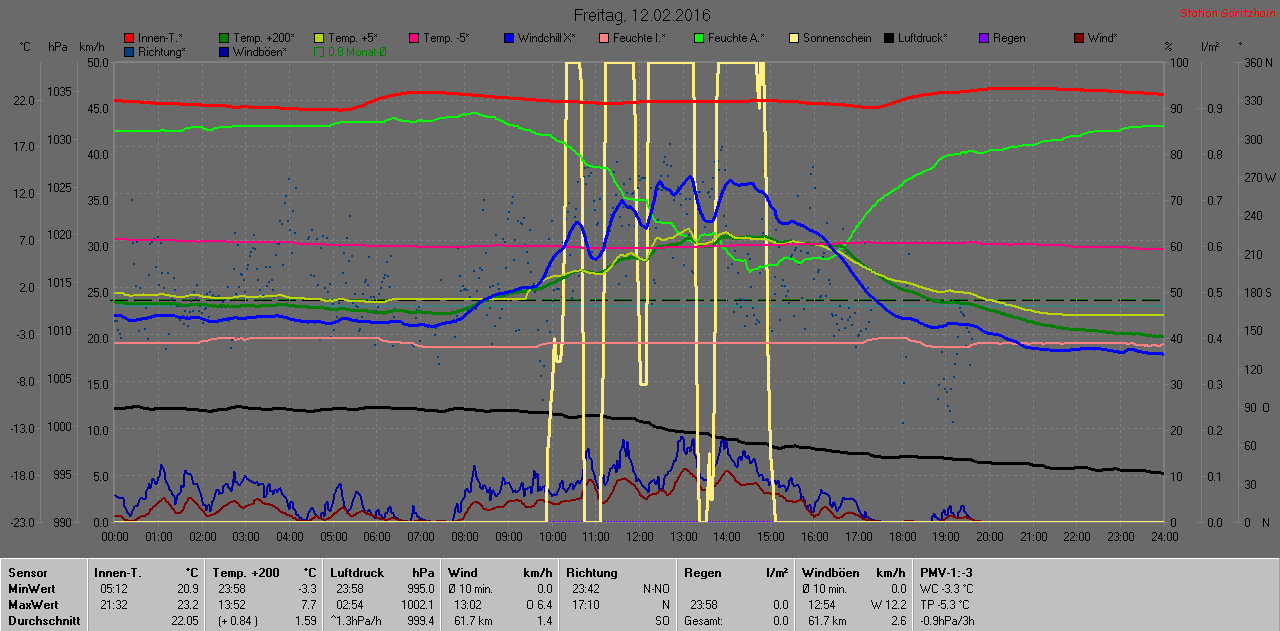This screenshot has width=1280, height=631.
Task: Click the yellow-green Temp. +5 legend icon
Action: (319, 38)
